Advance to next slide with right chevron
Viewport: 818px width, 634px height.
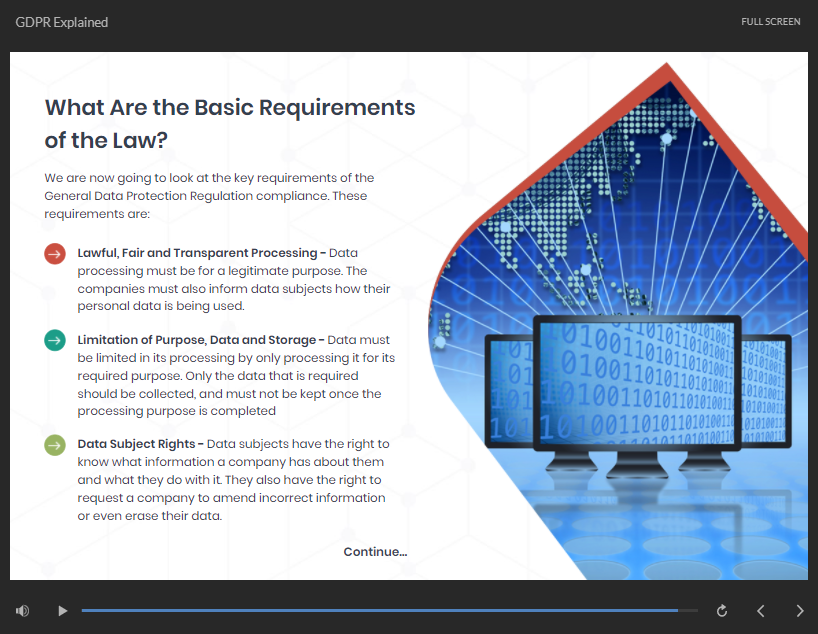800,611
